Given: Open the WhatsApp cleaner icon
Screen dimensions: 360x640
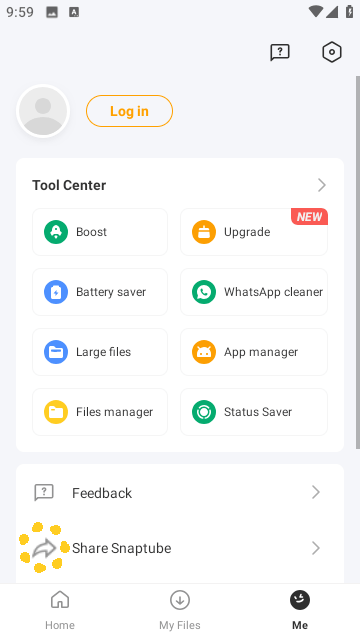Looking at the screenshot, I should pyautogui.click(x=204, y=292).
